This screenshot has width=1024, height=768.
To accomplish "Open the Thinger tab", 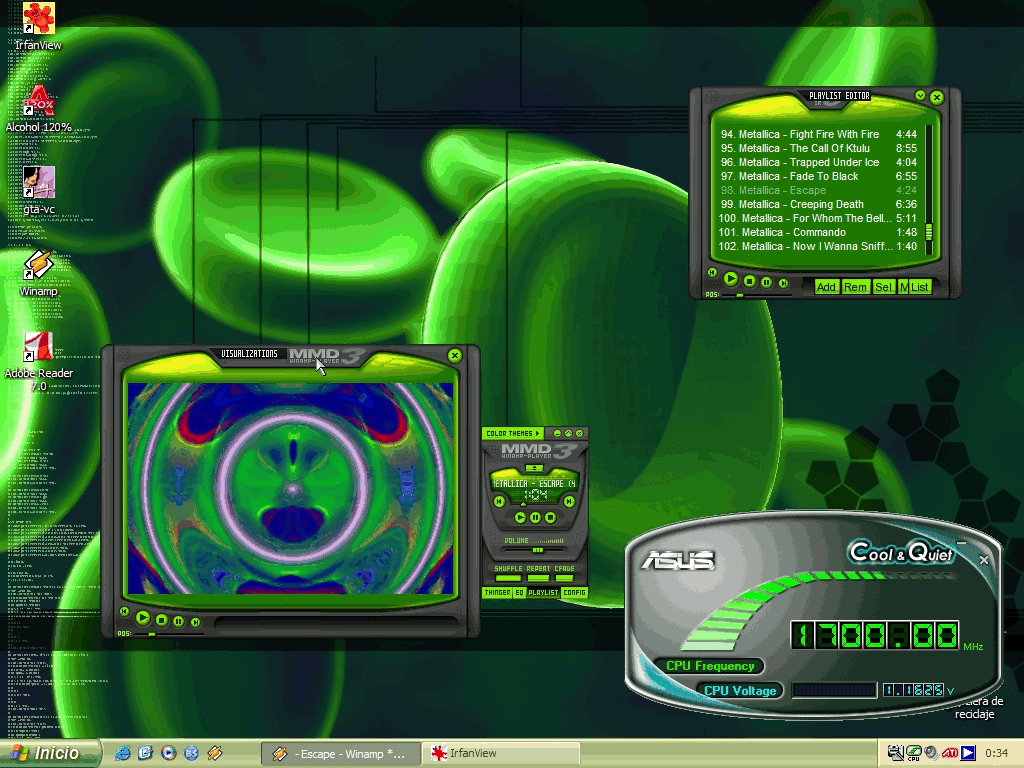I will pyautogui.click(x=497, y=592).
